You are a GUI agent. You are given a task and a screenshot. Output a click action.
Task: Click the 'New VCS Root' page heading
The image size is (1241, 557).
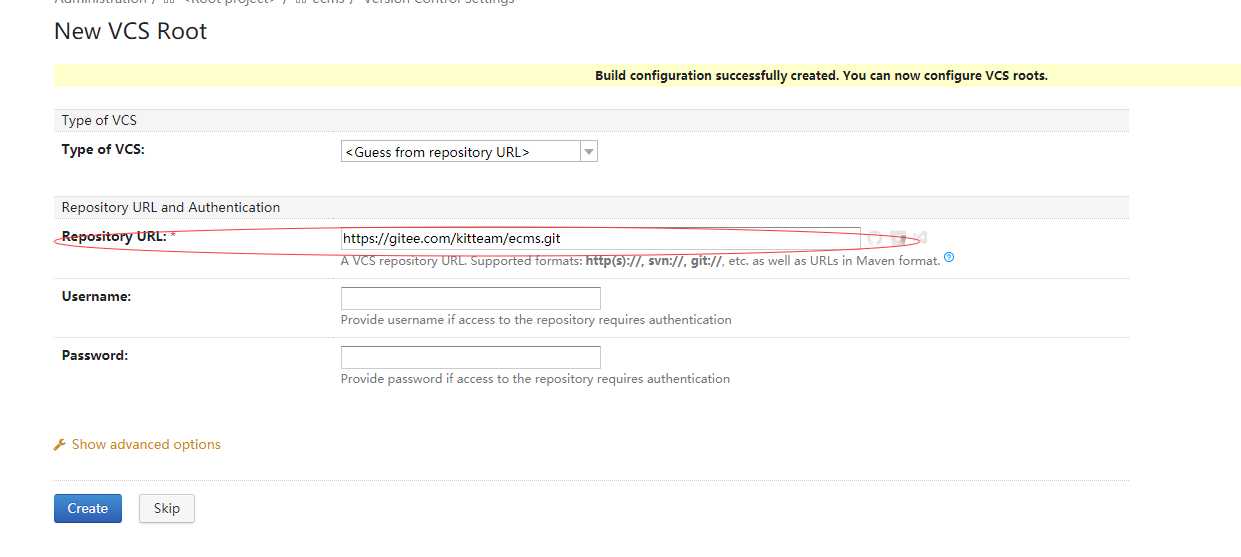coord(131,31)
